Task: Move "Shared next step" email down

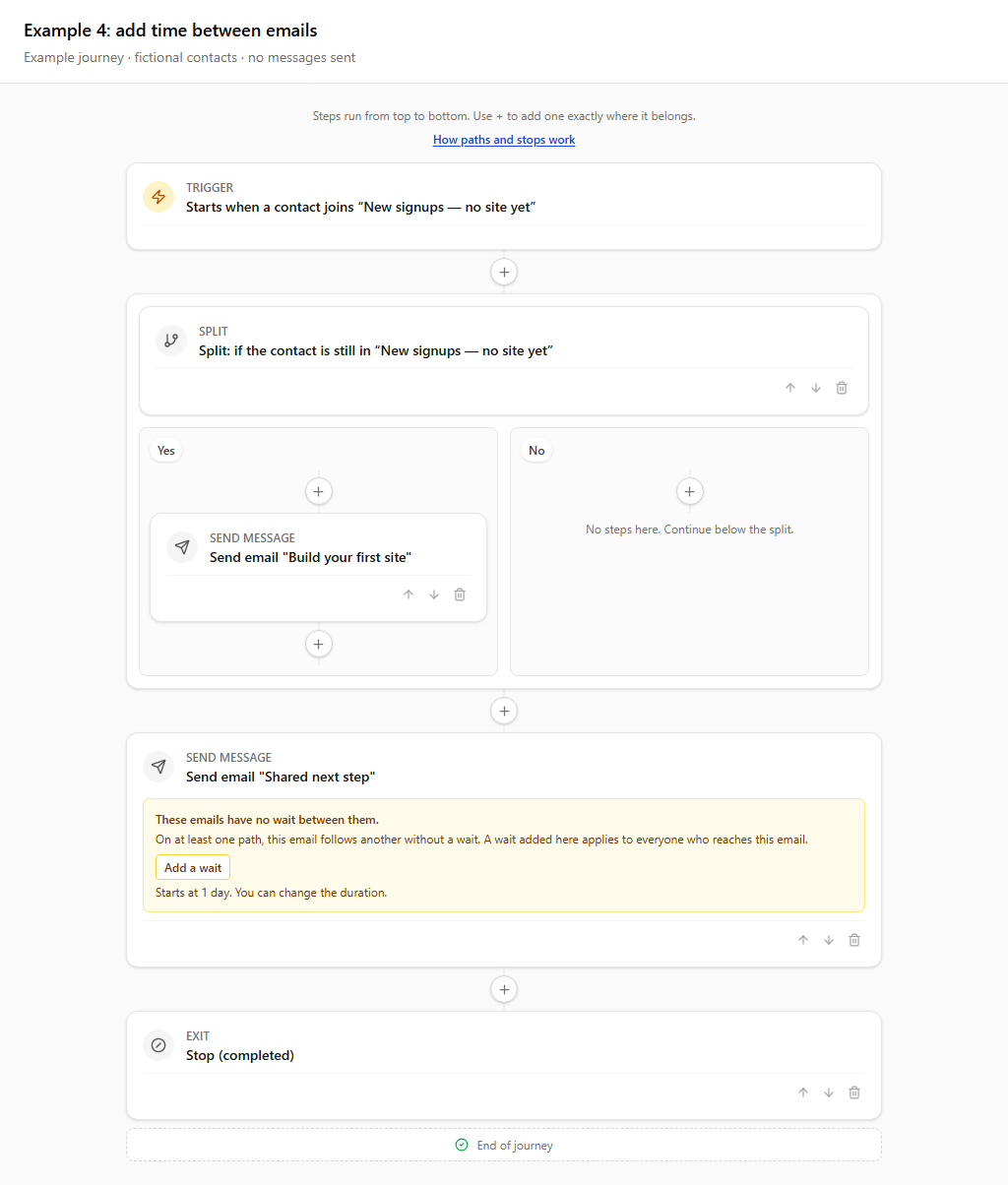Action: [829, 940]
